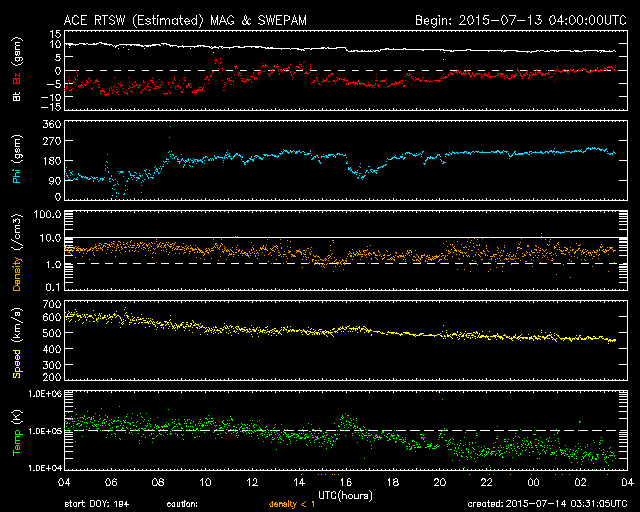
Task: Click the "18" hour label on the time axis
Action: (x=393, y=483)
